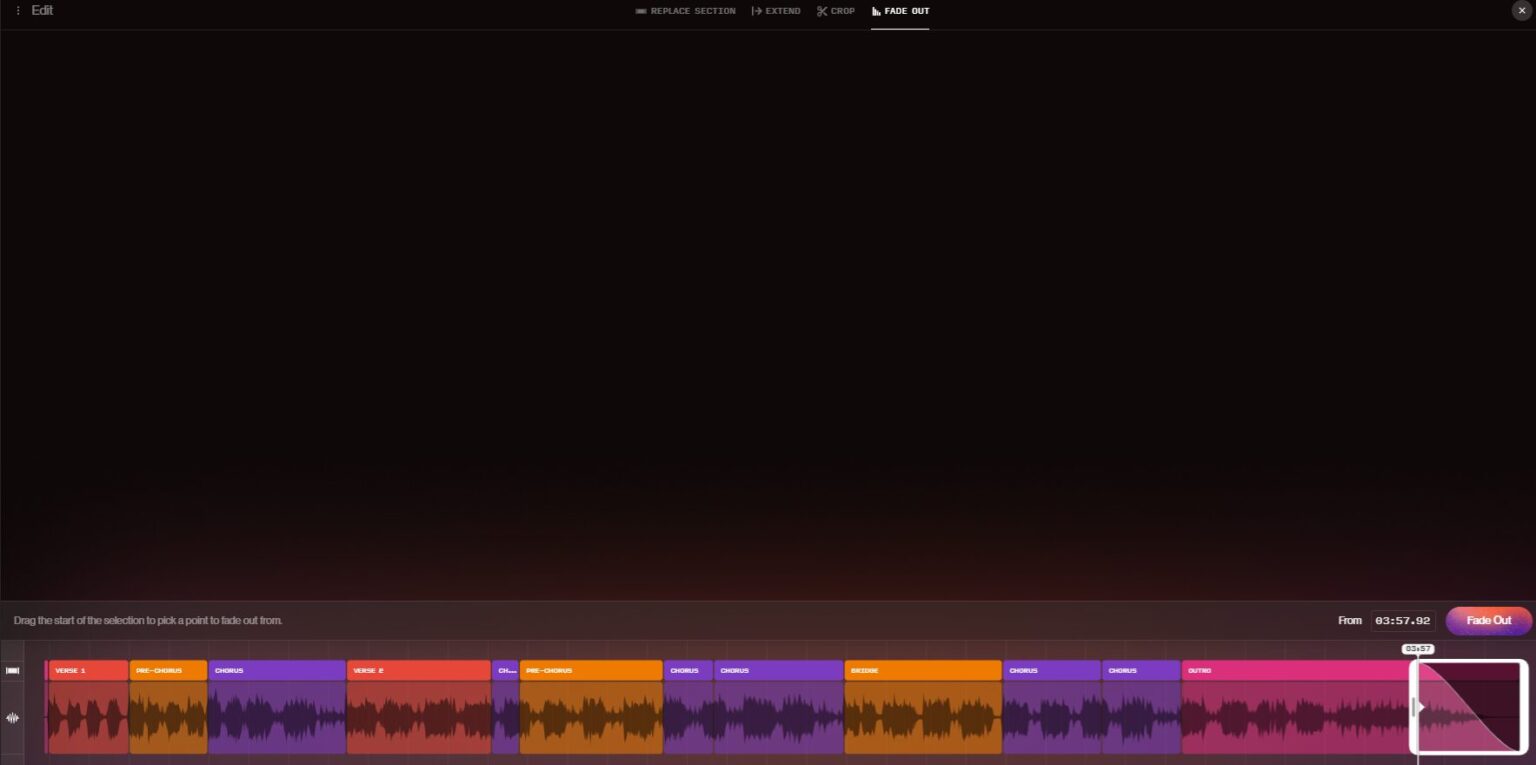Click the truncated 'CH...' section after Verse 2
The height and width of the screenshot is (765, 1536).
point(506,671)
